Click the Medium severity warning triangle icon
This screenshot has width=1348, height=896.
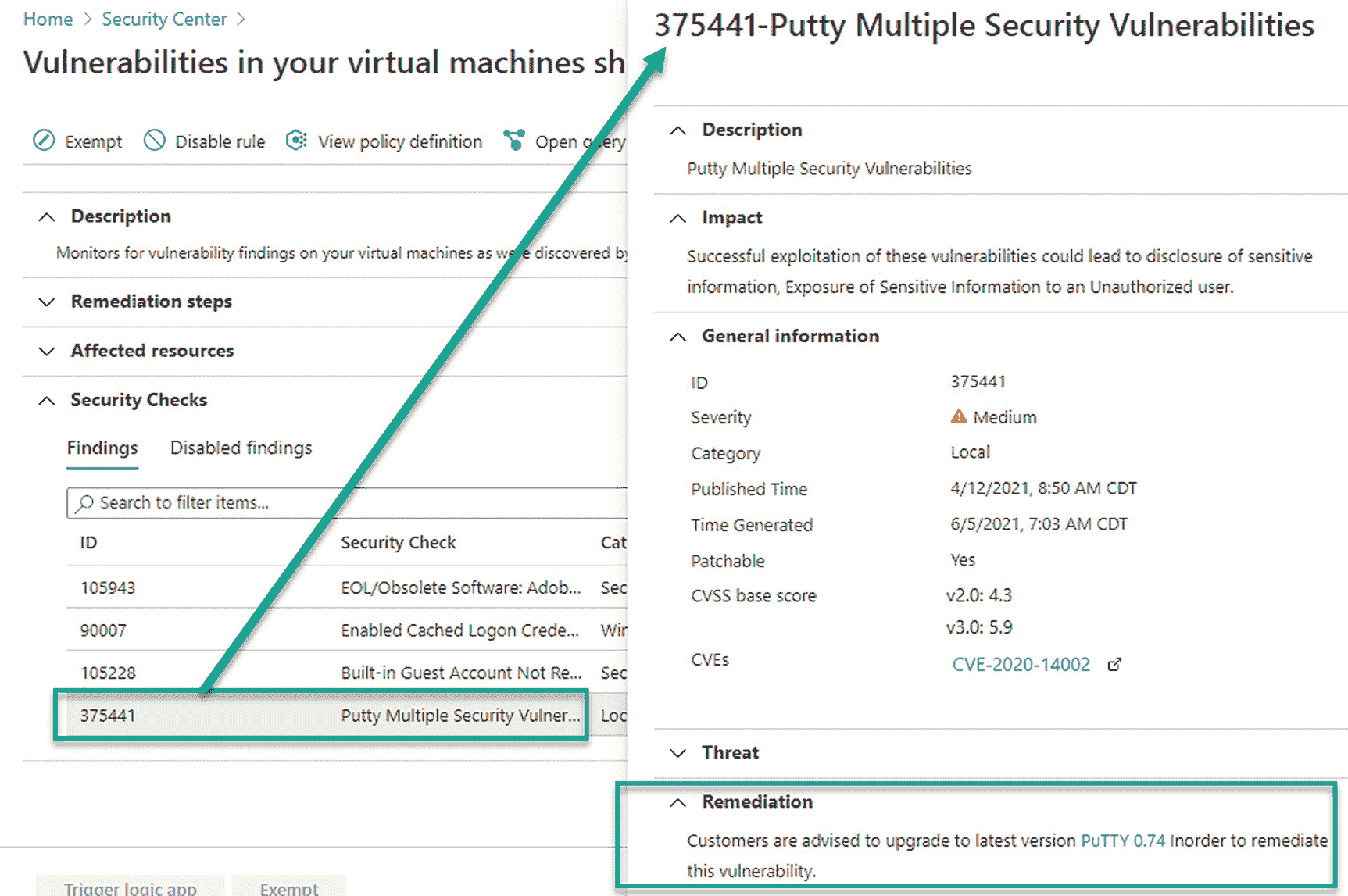click(958, 416)
